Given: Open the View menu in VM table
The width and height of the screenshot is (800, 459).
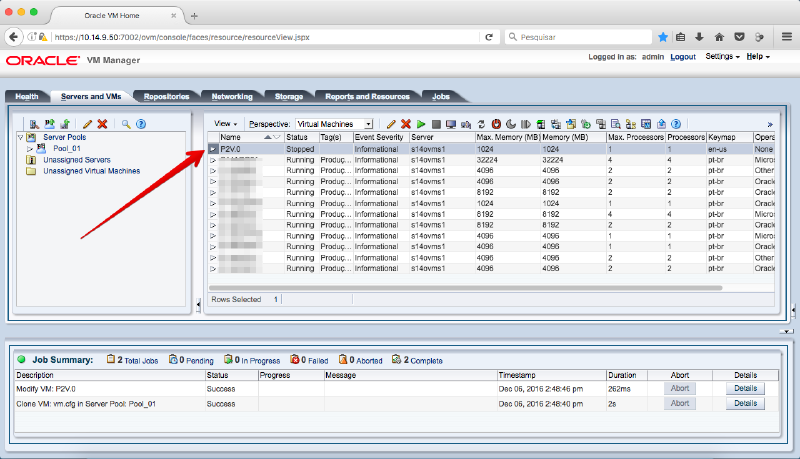Looking at the screenshot, I should 226,124.
